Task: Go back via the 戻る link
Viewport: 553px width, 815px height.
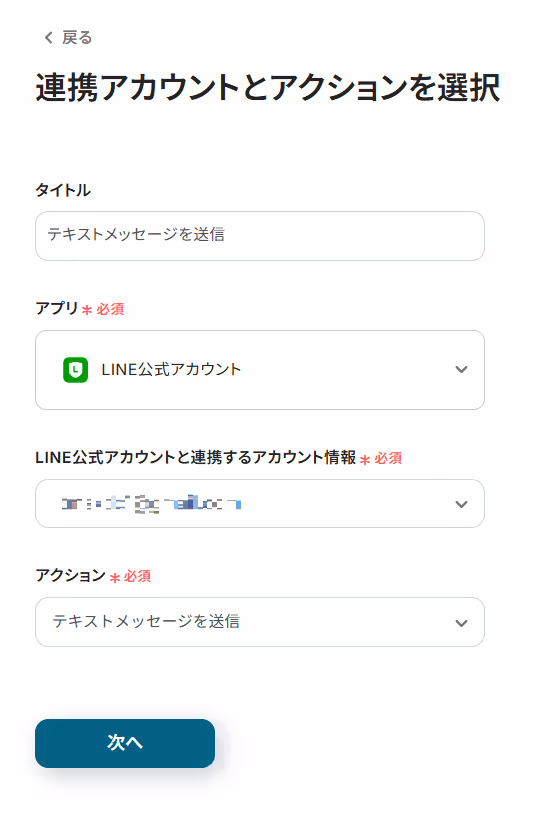Action: click(x=76, y=37)
